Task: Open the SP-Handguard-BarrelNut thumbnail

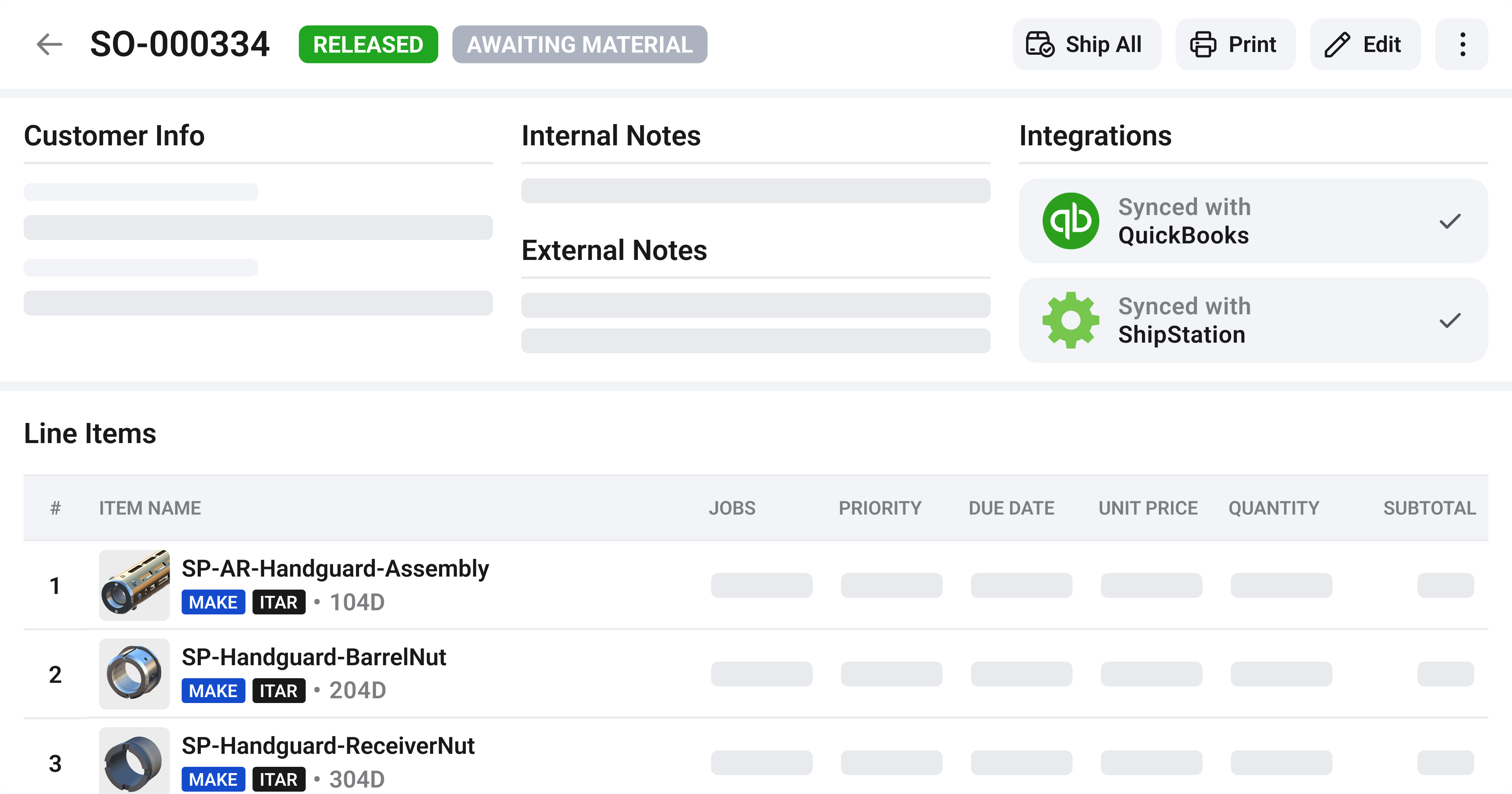Action: (x=134, y=673)
